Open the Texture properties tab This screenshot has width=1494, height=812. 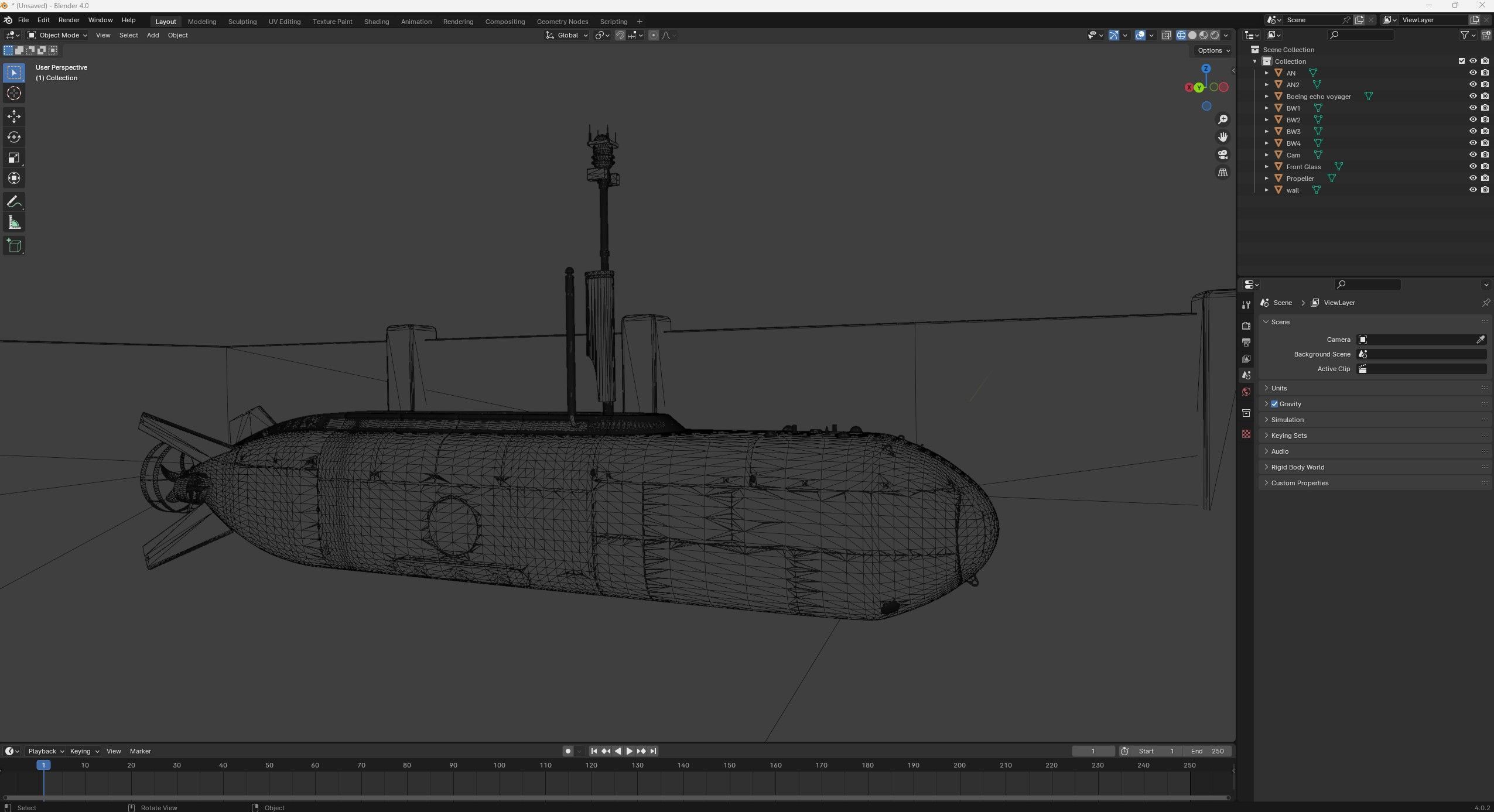[1246, 434]
